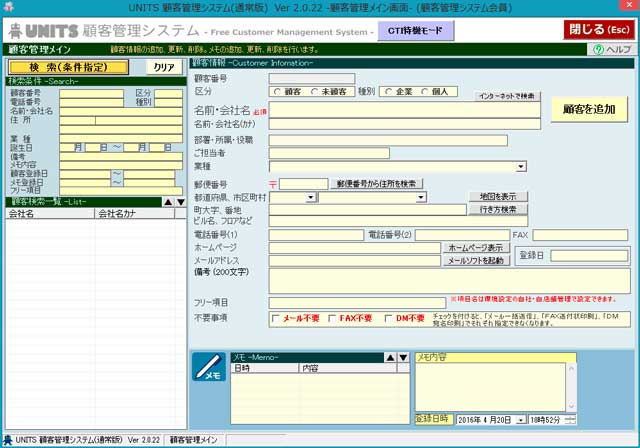The height and width of the screenshot is (448, 640).
Task: Open the prefecture (都道府県) dropdown
Action: click(x=311, y=197)
